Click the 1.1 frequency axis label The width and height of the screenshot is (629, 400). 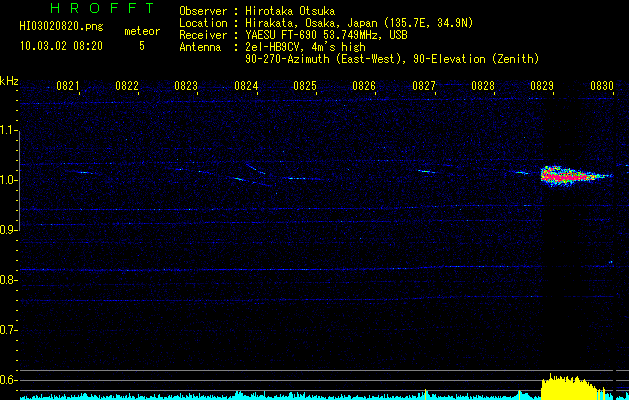pos(8,130)
